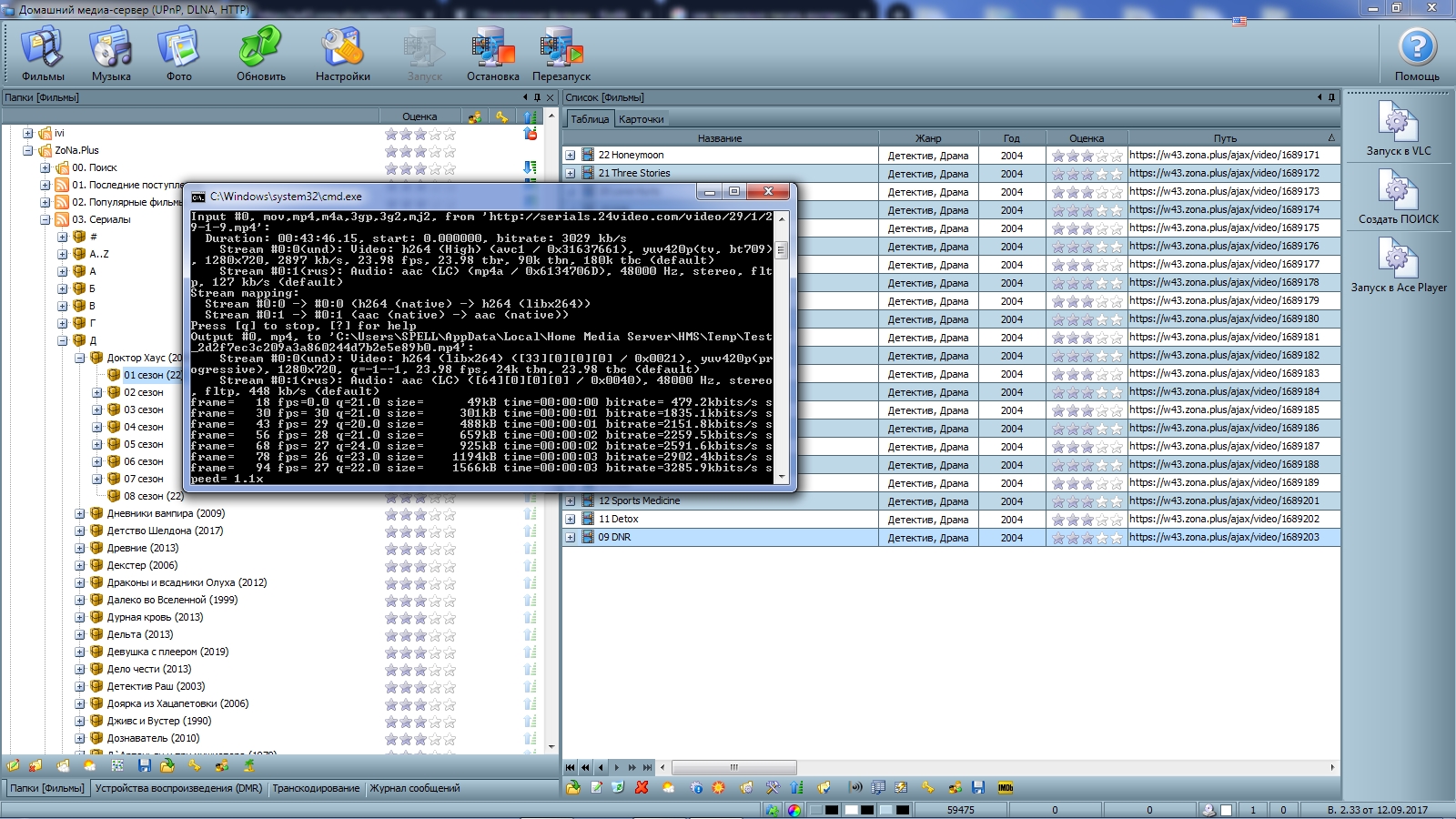Expand the 22 Honeymoon row
This screenshot has height=819, width=1456.
point(571,156)
